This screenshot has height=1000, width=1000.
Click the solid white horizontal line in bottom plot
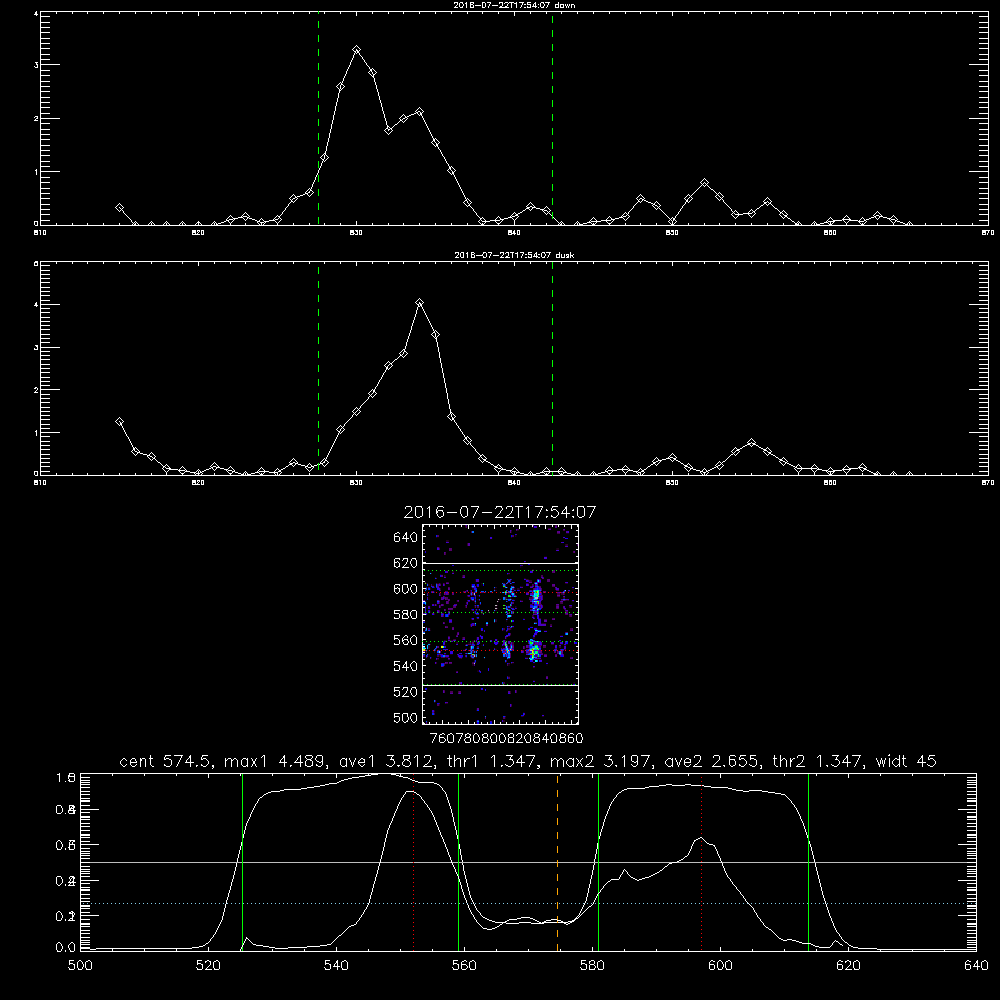tap(528, 862)
